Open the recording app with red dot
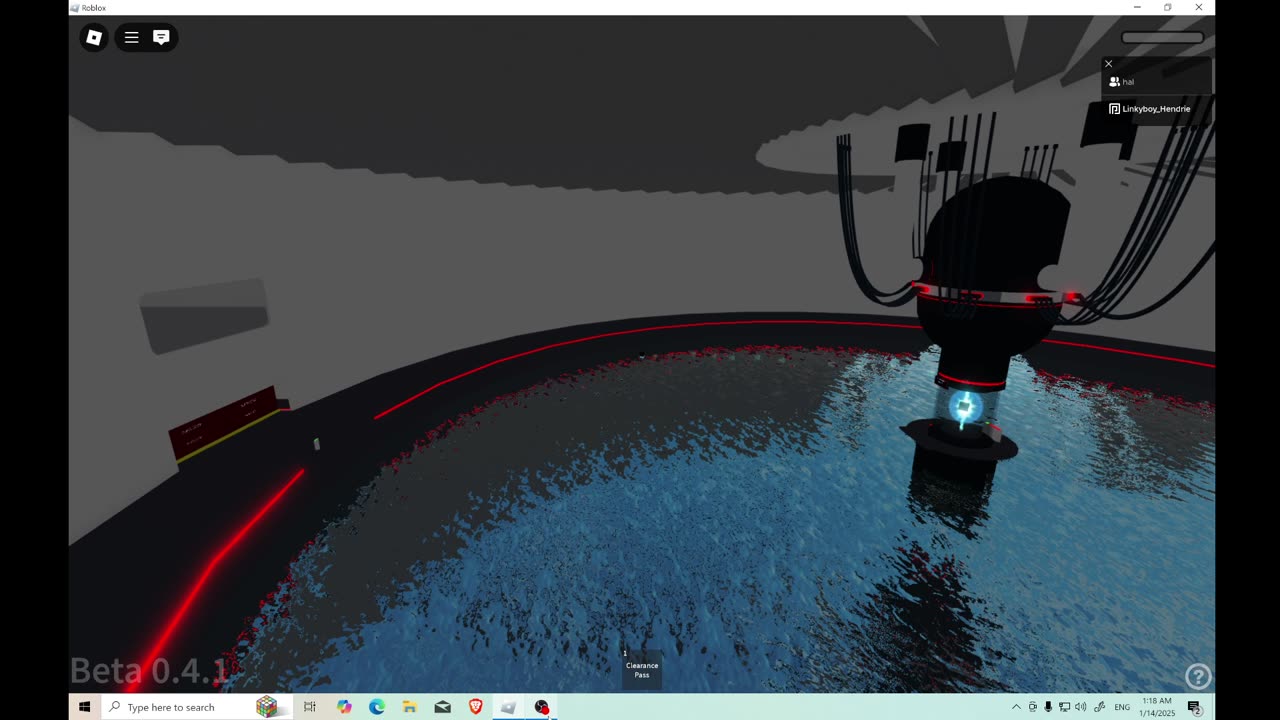Screen dimensions: 1280x720 (542, 707)
